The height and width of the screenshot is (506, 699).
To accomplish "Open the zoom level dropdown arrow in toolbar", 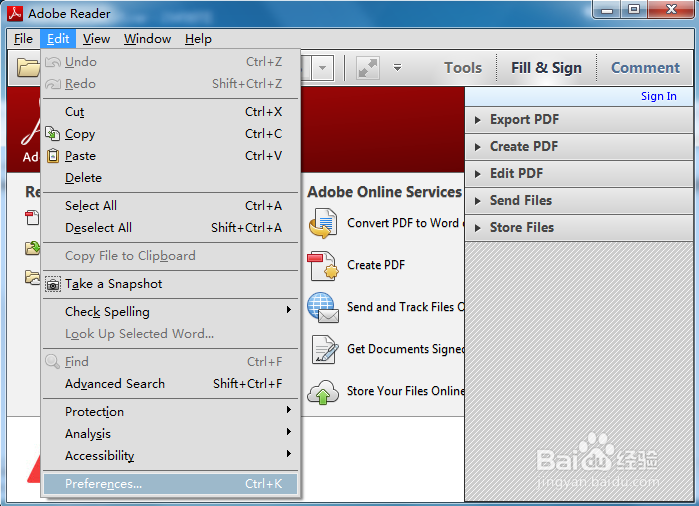I will click(x=323, y=68).
